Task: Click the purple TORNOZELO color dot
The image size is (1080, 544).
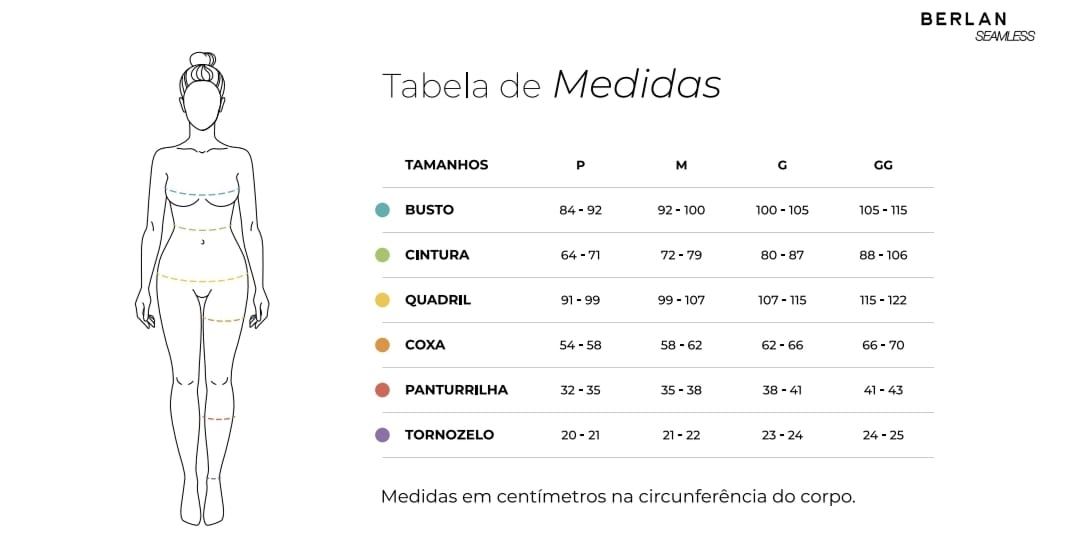Action: pos(382,435)
